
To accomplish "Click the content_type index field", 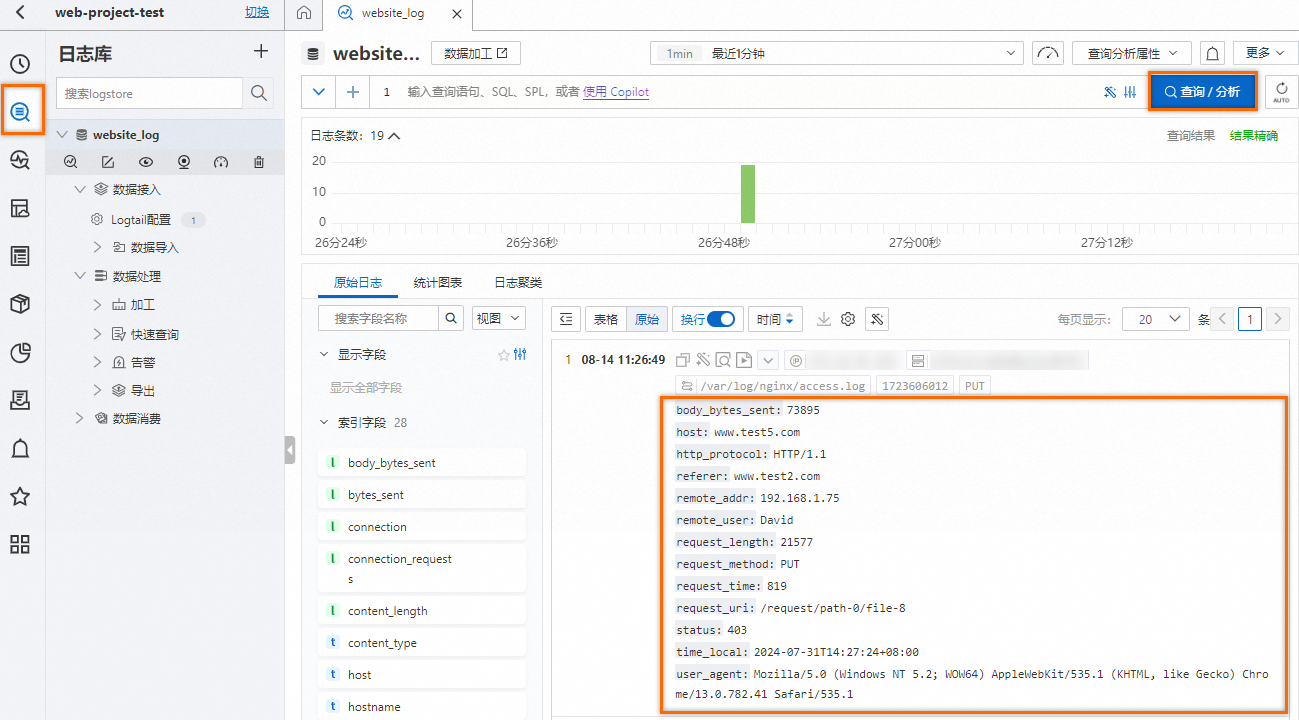I will (x=422, y=643).
